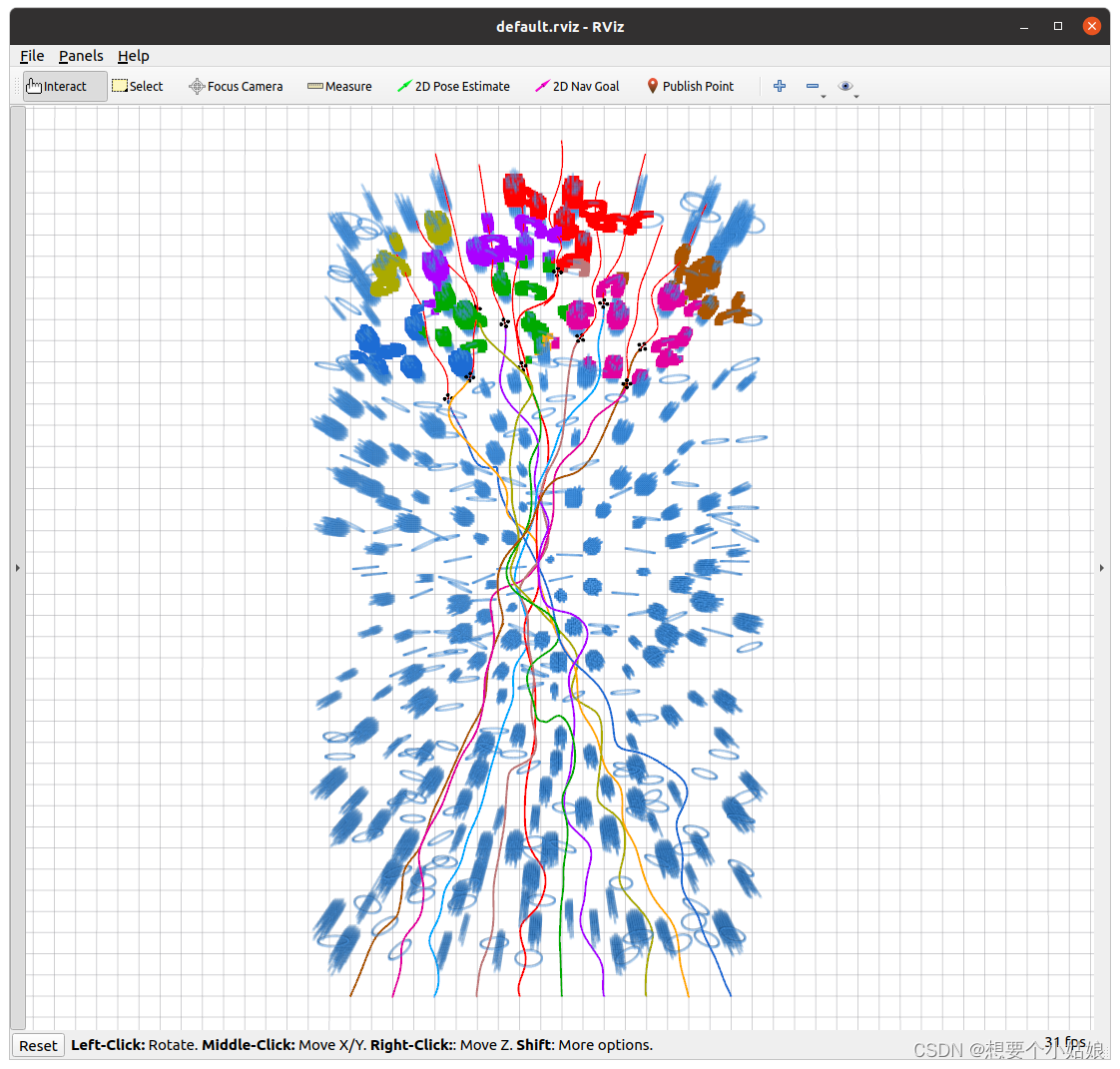Activate the Interact tool
This screenshot has width=1120, height=1069.
pyautogui.click(x=65, y=87)
